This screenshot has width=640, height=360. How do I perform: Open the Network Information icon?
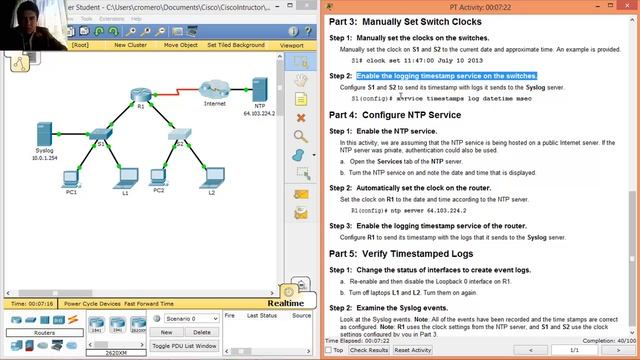[x=293, y=31]
